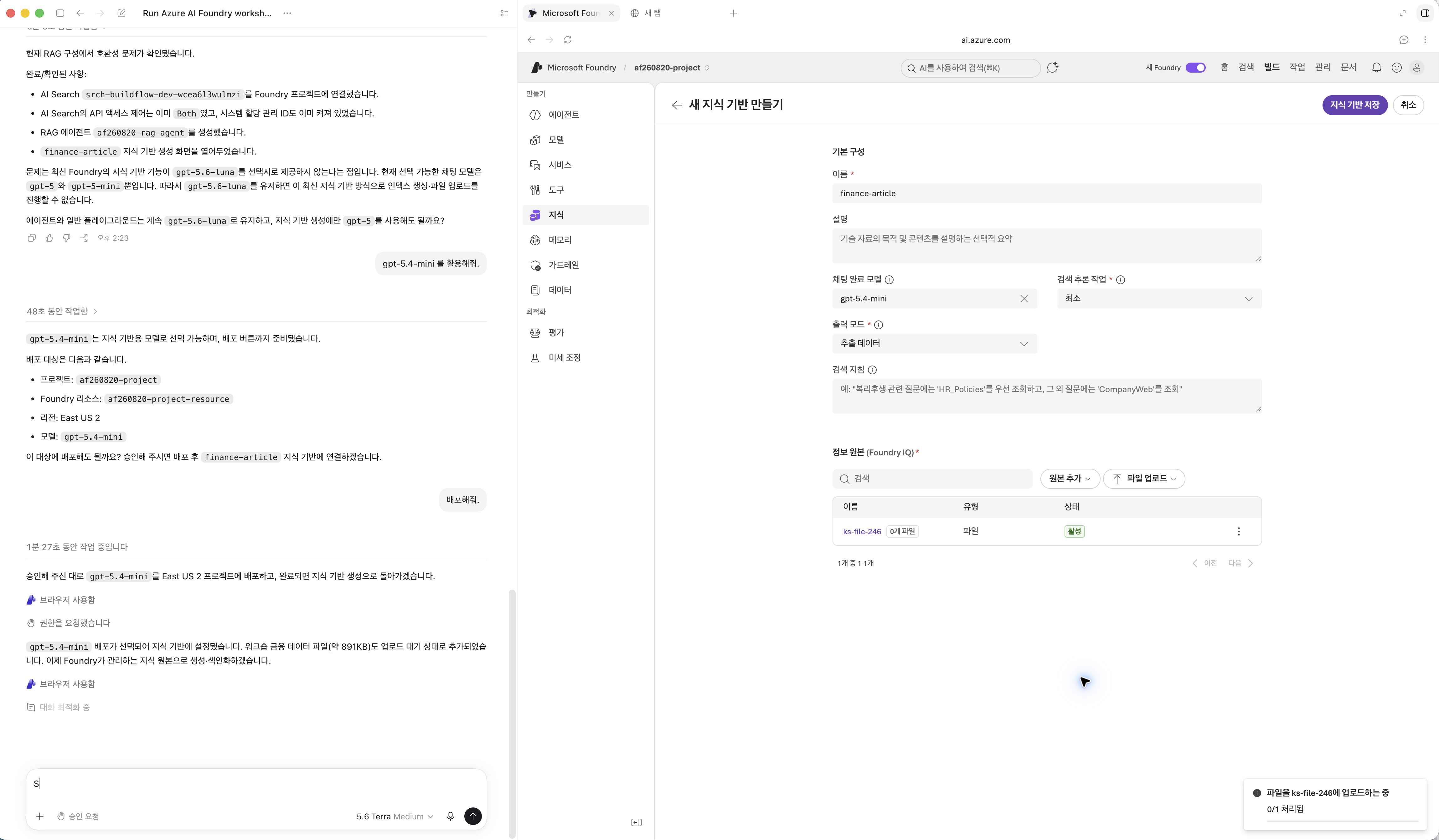Image resolution: width=1439 pixels, height=840 pixels.
Task: Open the feedback smiley icon
Action: pos(1396,68)
